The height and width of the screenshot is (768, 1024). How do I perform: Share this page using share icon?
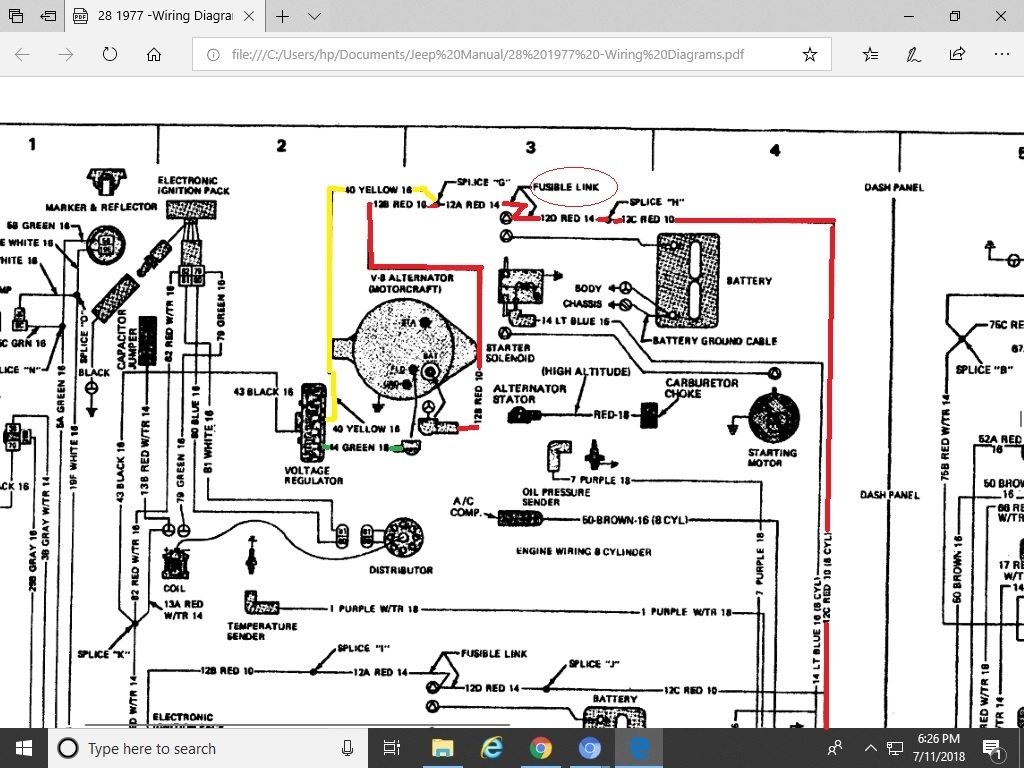[x=957, y=54]
